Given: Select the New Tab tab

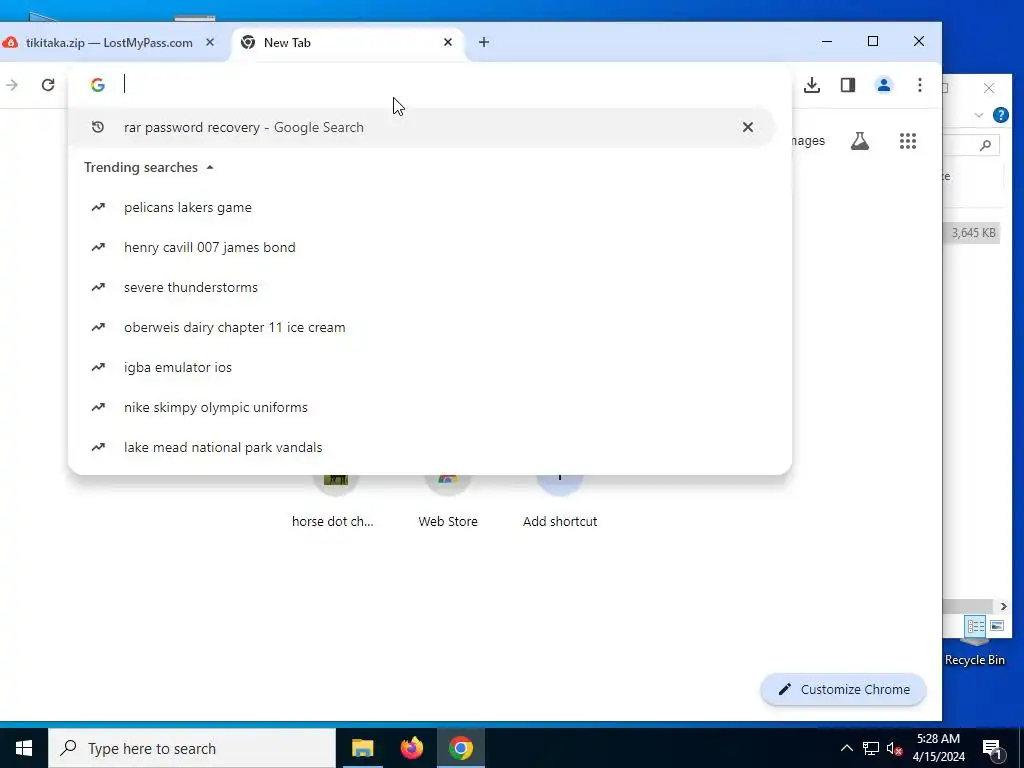Looking at the screenshot, I should click(x=347, y=42).
